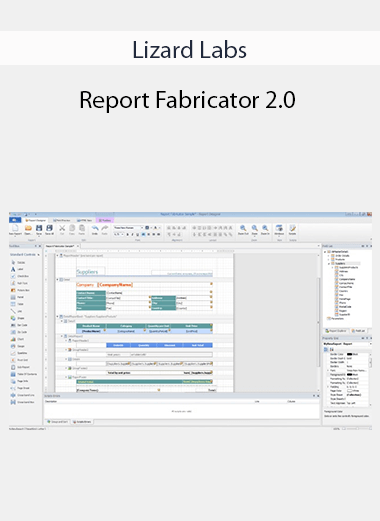This screenshot has height=521, width=380.
Task: Expand the Order Details node in Field List
Action: point(329,256)
